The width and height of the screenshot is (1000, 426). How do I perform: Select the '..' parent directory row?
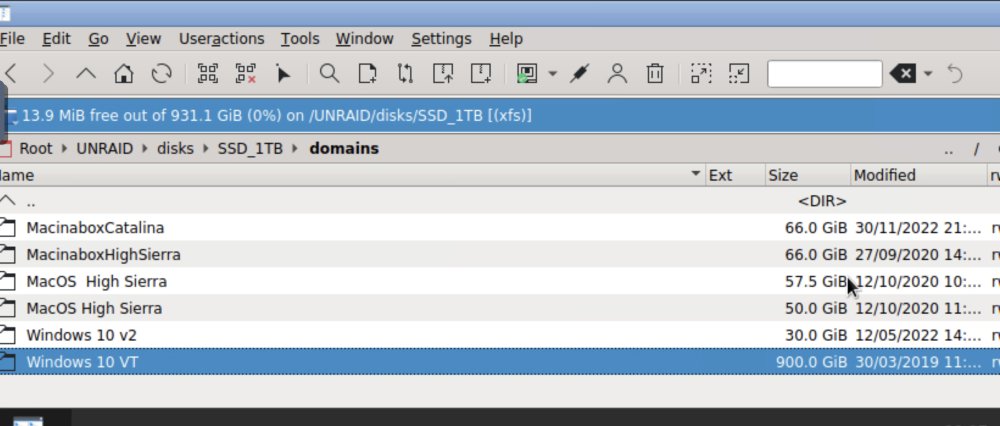(x=500, y=202)
